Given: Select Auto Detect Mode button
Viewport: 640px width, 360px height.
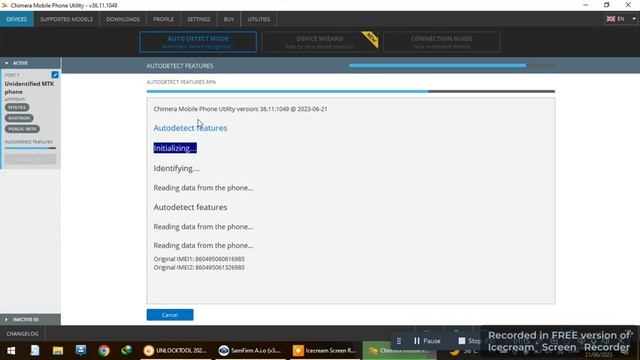Looking at the screenshot, I should pos(198,42).
